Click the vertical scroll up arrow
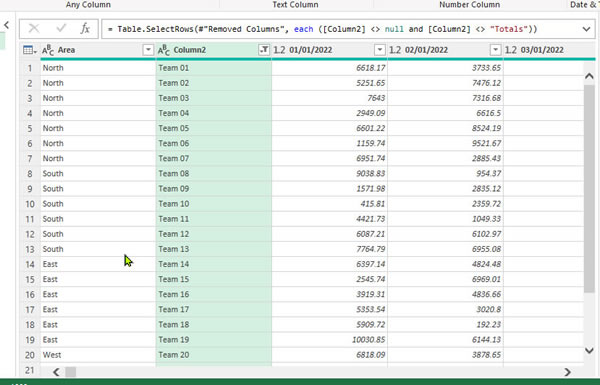The width and height of the screenshot is (600, 385). (589, 76)
